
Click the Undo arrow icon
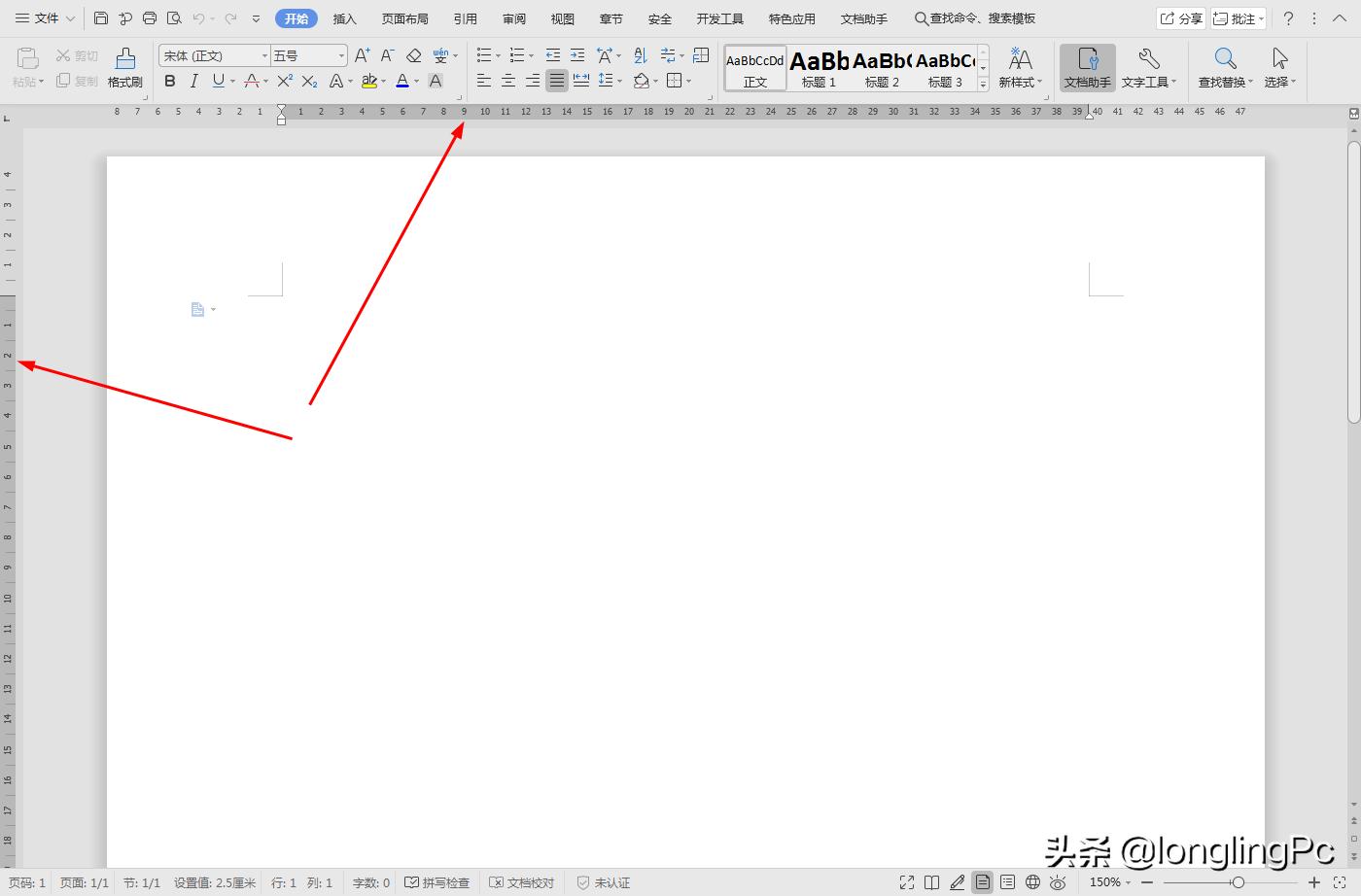click(198, 18)
